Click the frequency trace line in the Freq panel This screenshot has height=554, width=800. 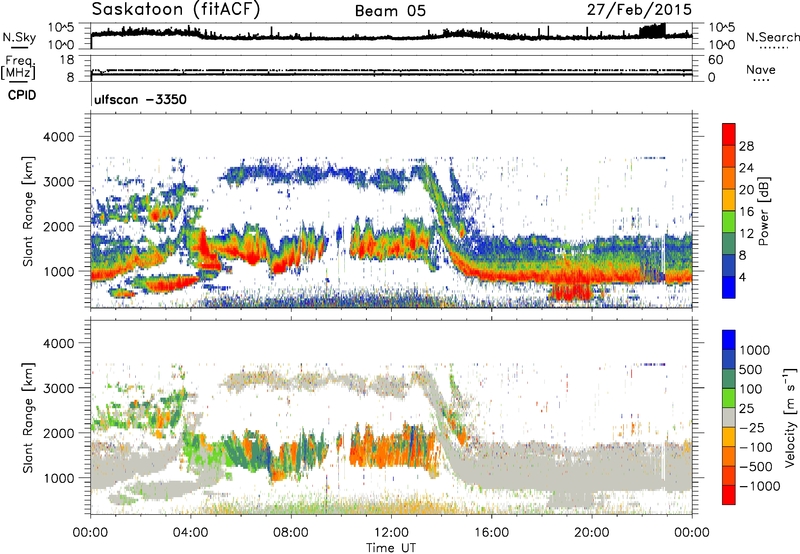tap(391, 74)
